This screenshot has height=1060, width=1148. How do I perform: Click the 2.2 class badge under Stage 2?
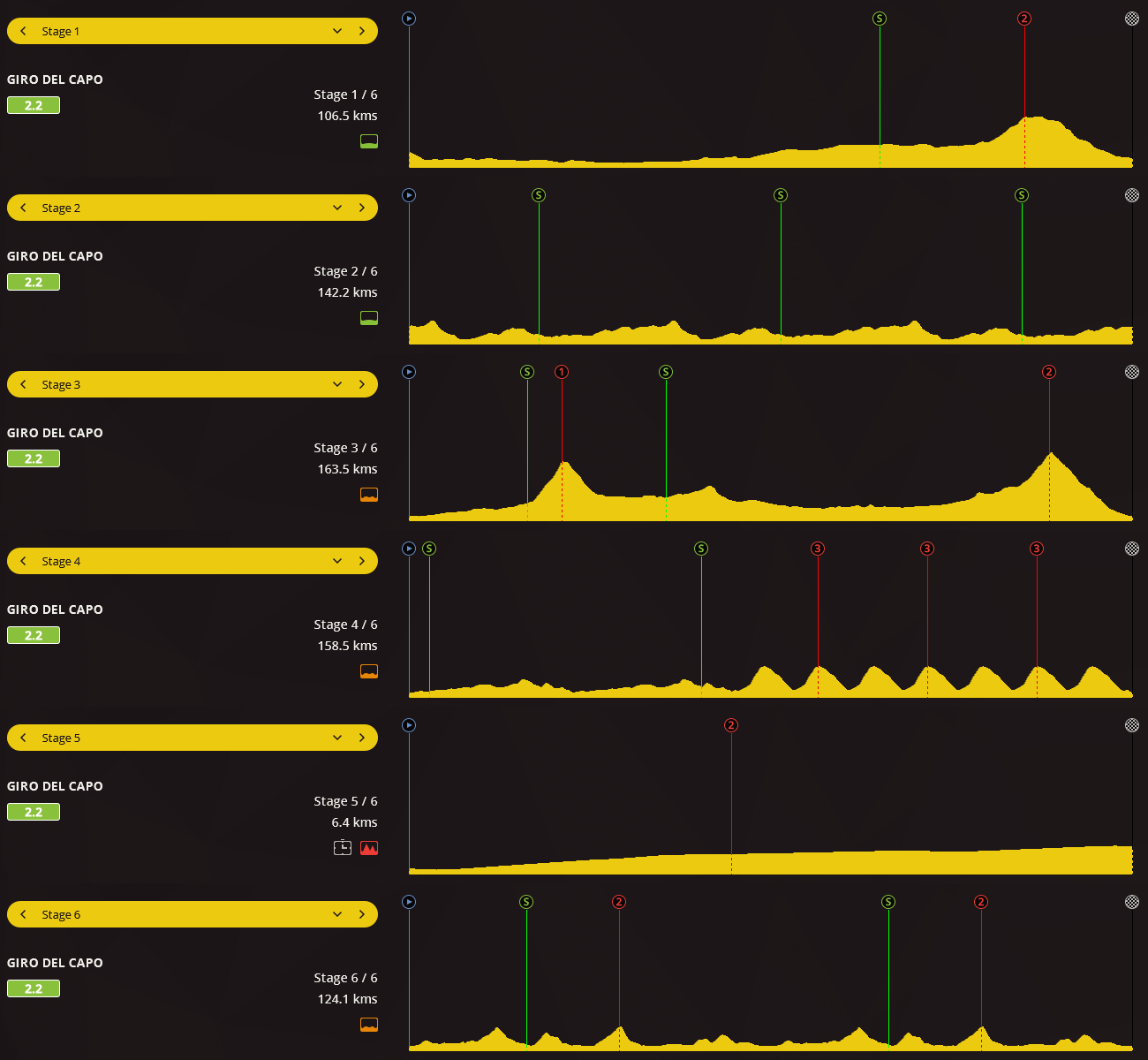34,282
